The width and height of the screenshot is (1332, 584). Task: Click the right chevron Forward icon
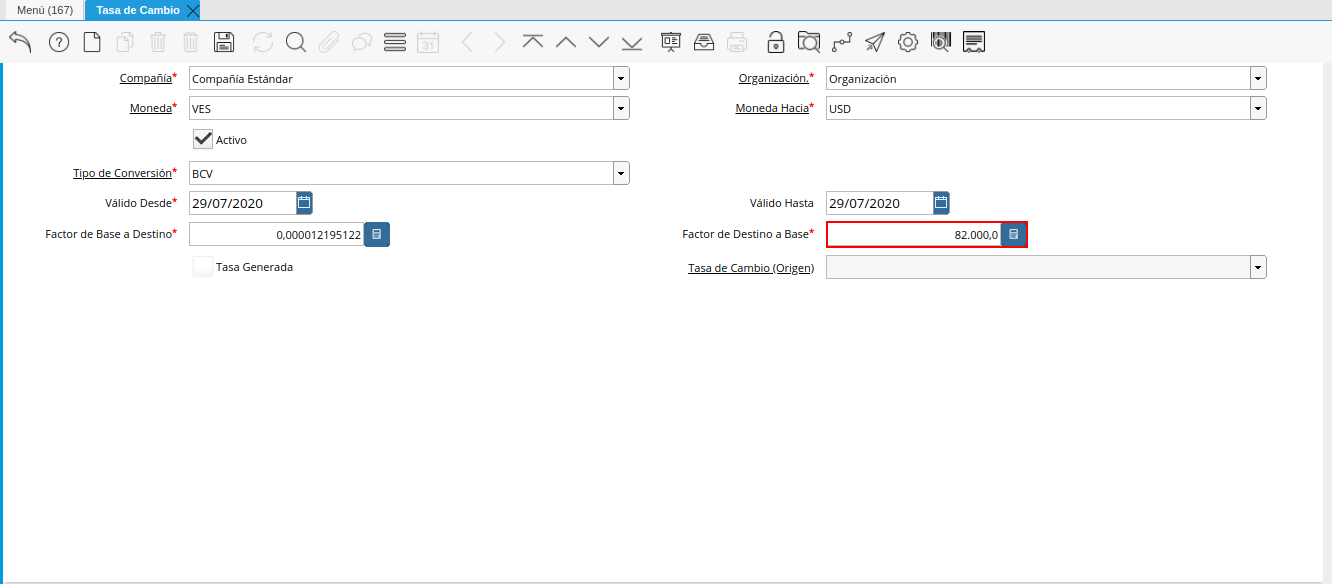(x=500, y=42)
